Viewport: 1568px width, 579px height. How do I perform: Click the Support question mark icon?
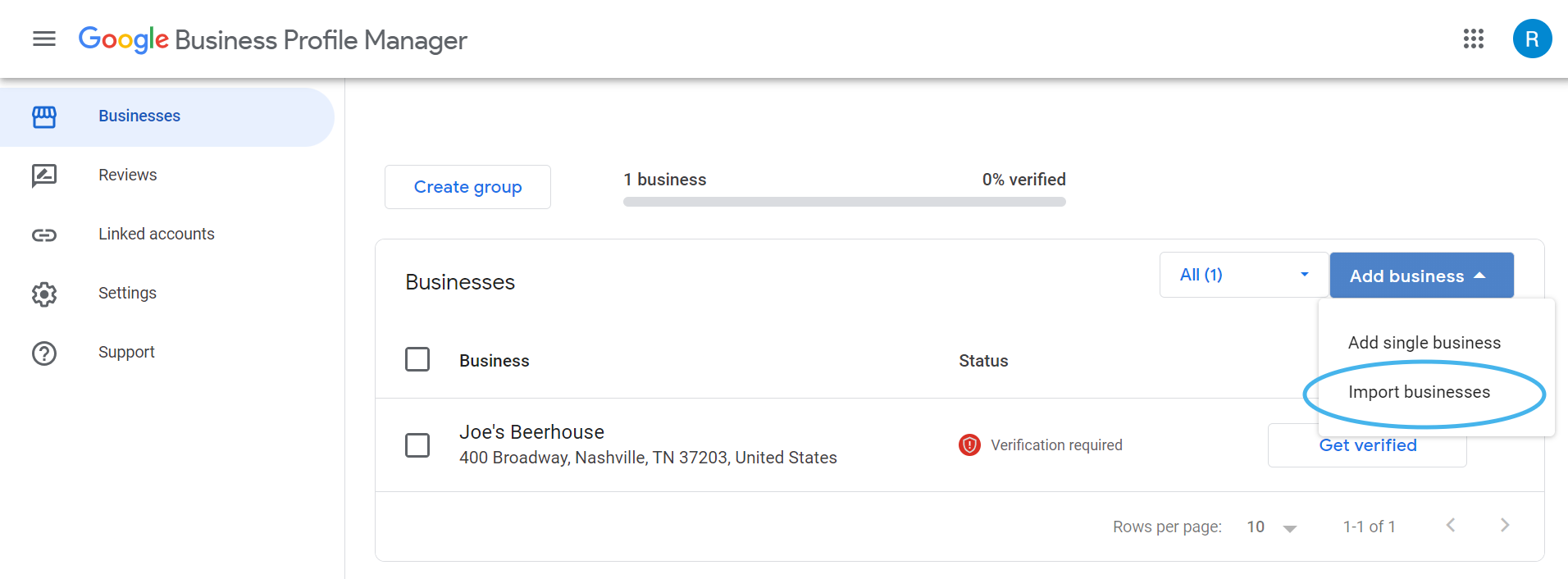(44, 353)
